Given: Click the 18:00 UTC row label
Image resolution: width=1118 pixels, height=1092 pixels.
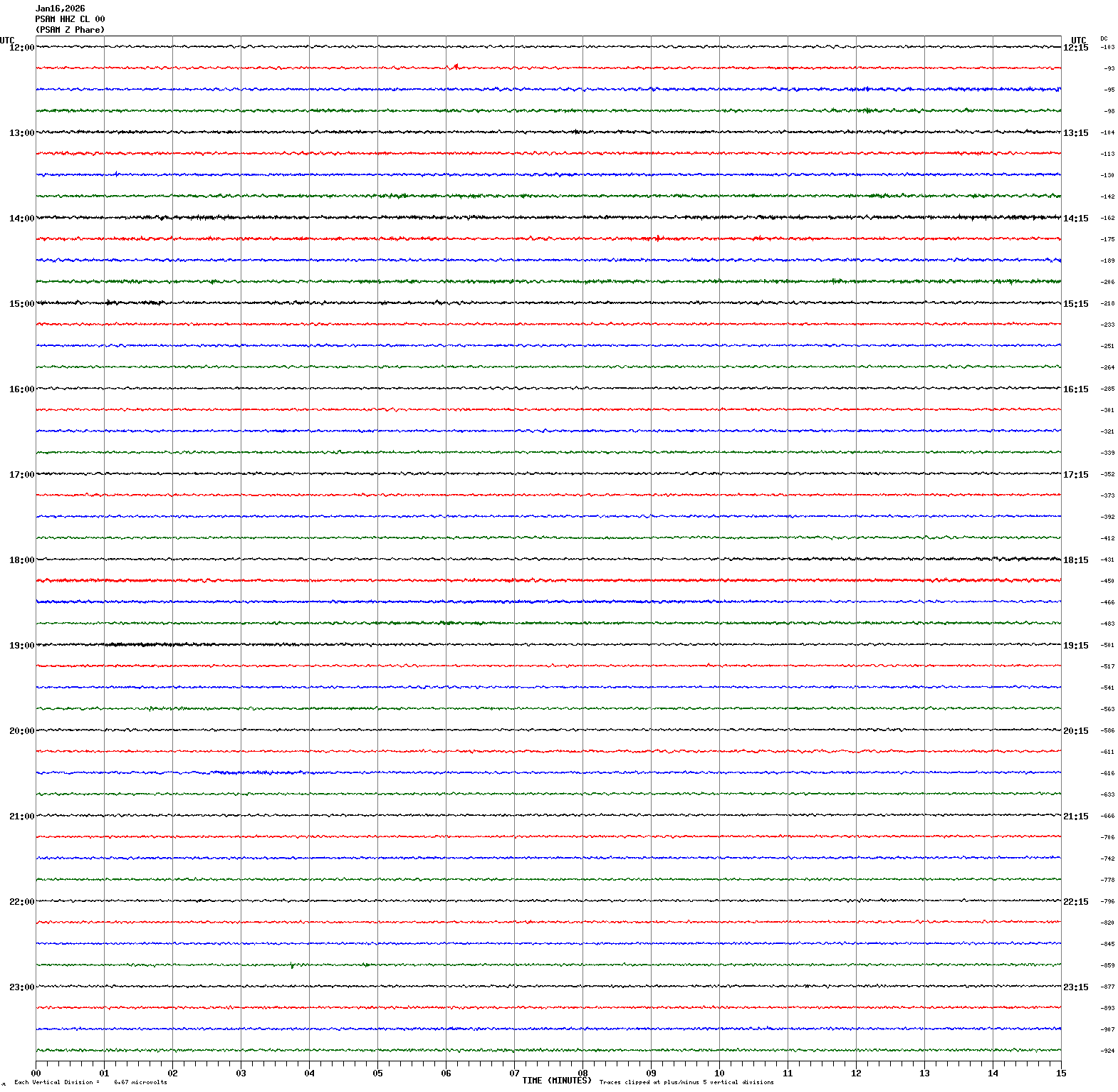Looking at the screenshot, I should [21, 560].
